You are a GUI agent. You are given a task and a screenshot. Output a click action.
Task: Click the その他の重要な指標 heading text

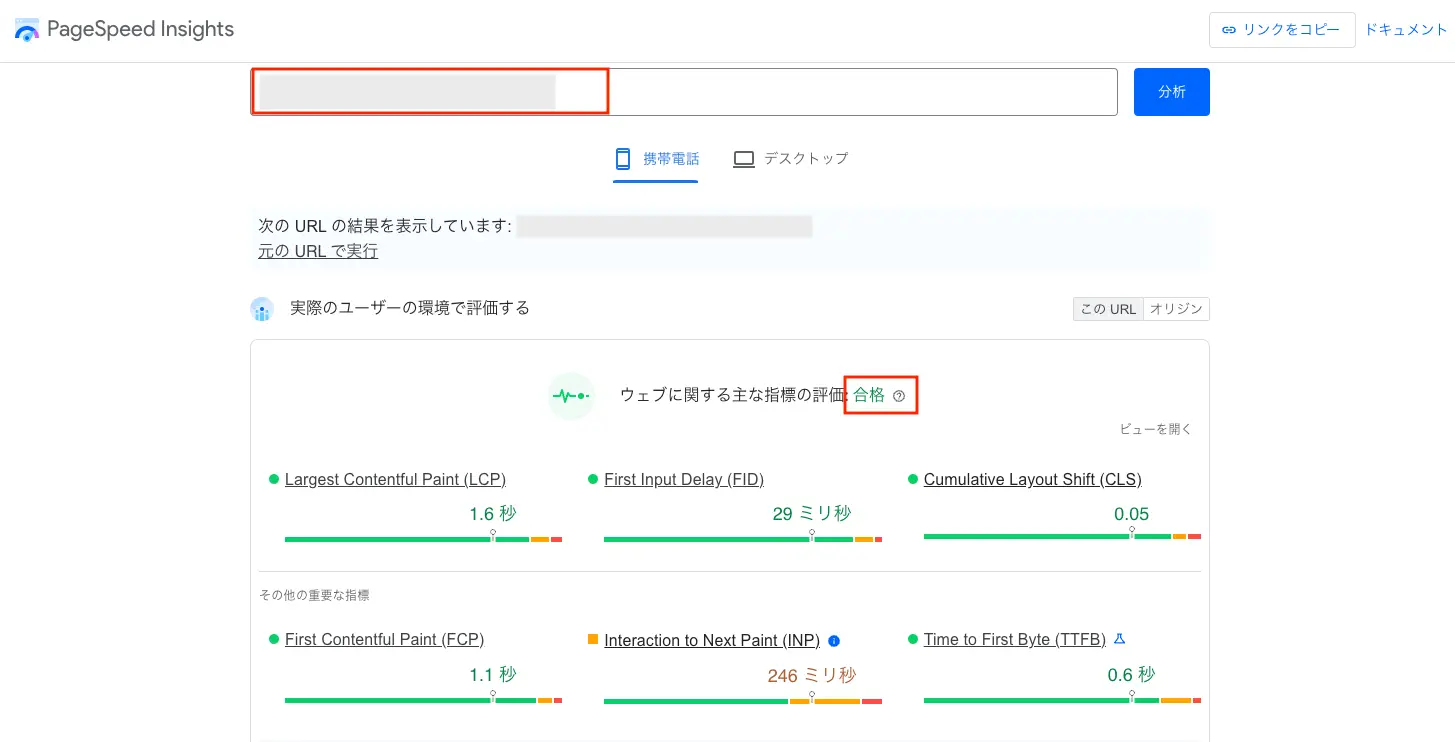point(314,595)
